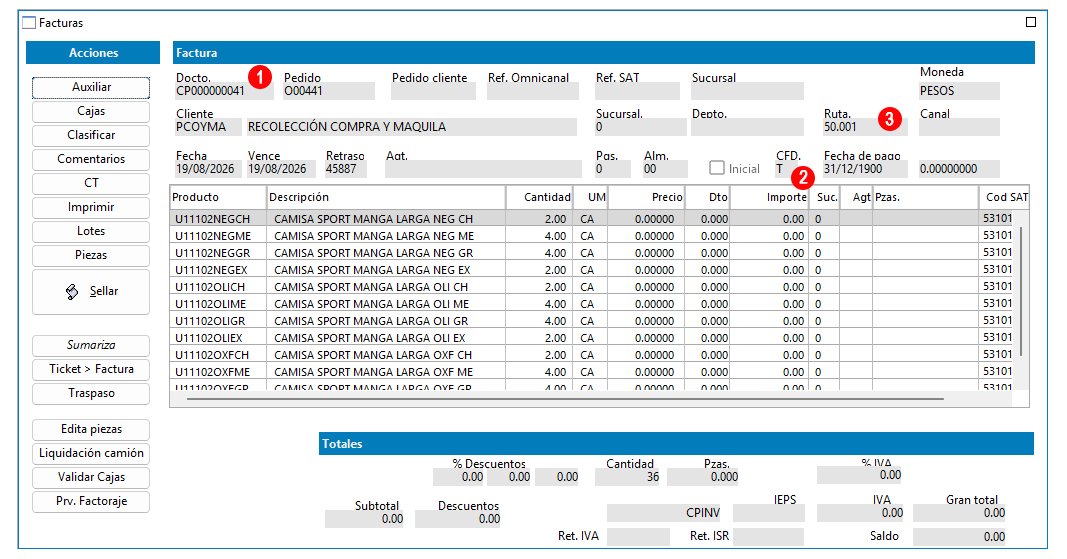Screen dimensions: 1067x559
Task: Select product U11102OLIEX
Action: point(209,338)
